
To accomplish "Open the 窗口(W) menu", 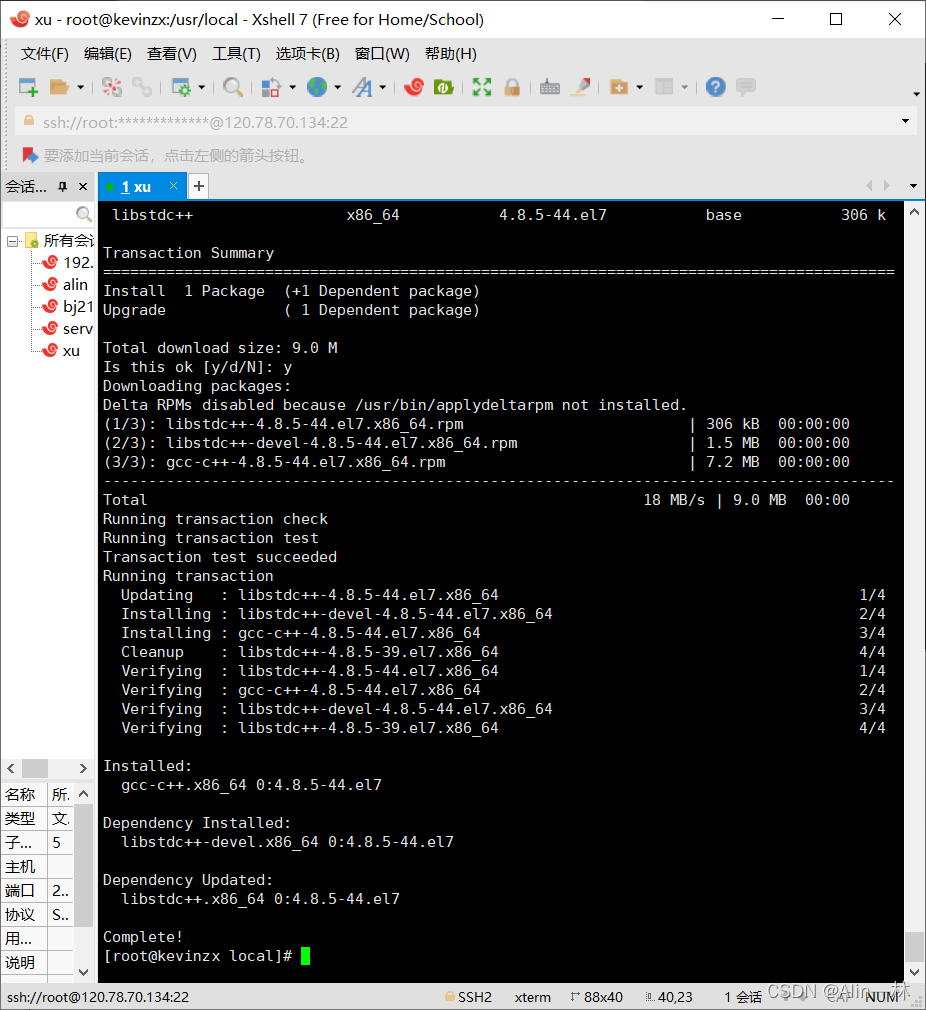I will coord(382,53).
